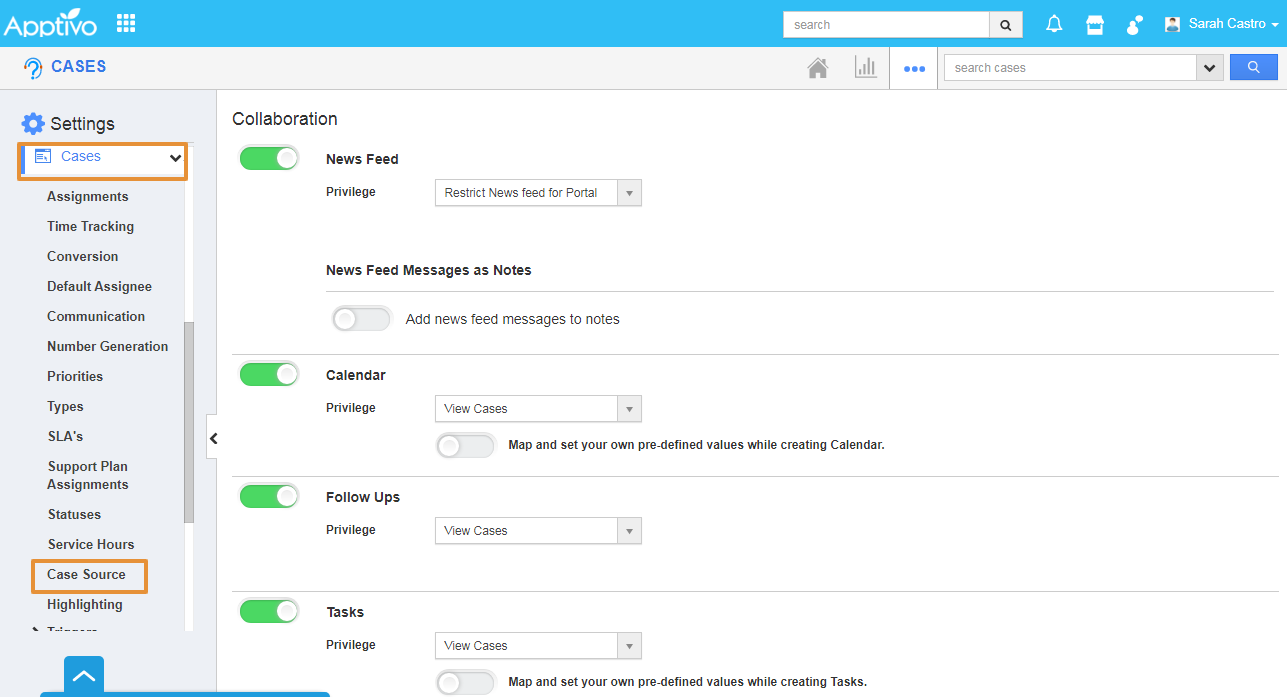This screenshot has height=697, width=1287.
Task: Turn off the Follow Ups toggle
Action: [269, 496]
